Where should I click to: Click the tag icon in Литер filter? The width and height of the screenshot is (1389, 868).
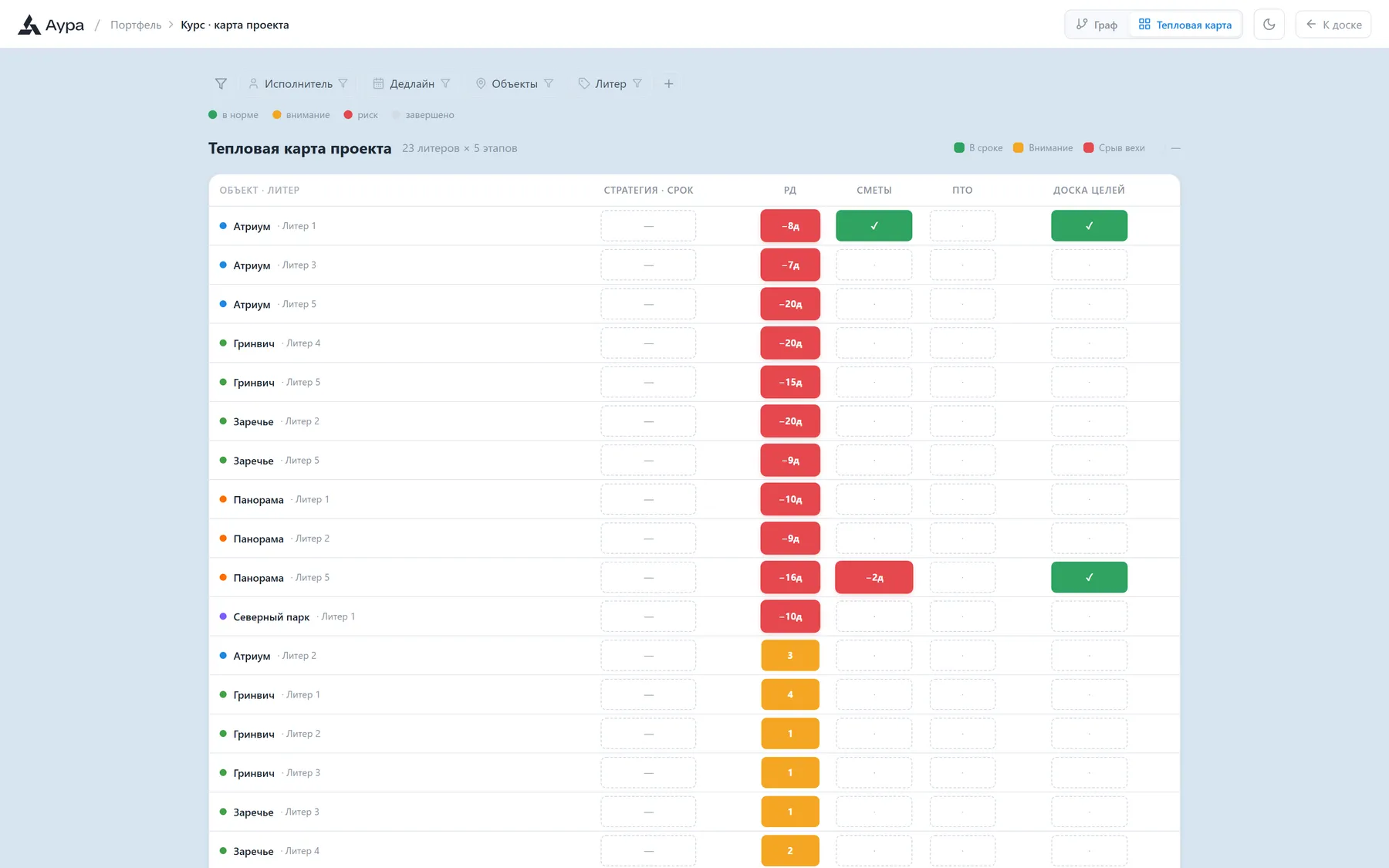click(584, 83)
